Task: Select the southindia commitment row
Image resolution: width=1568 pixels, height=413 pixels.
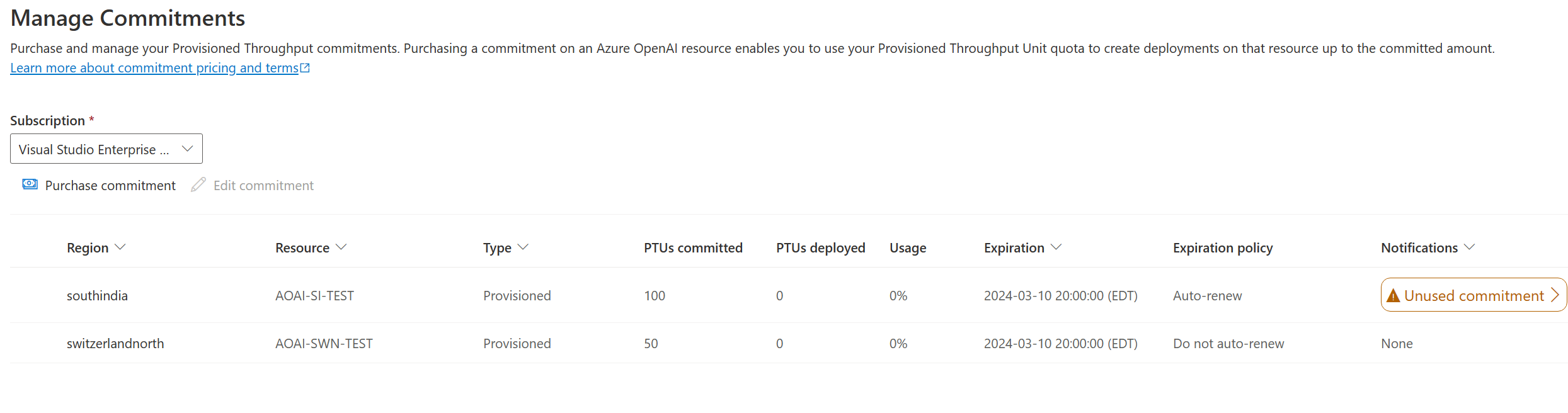Action: pyautogui.click(x=789, y=295)
